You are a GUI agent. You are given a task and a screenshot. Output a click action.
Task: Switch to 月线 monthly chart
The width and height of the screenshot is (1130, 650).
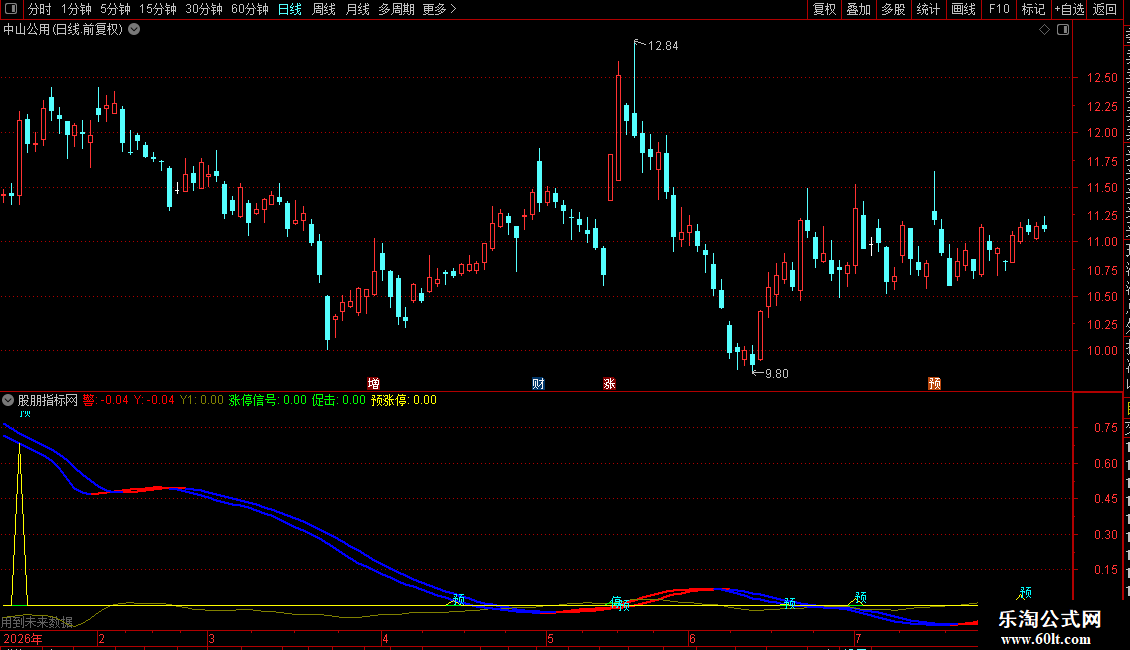pyautogui.click(x=357, y=9)
